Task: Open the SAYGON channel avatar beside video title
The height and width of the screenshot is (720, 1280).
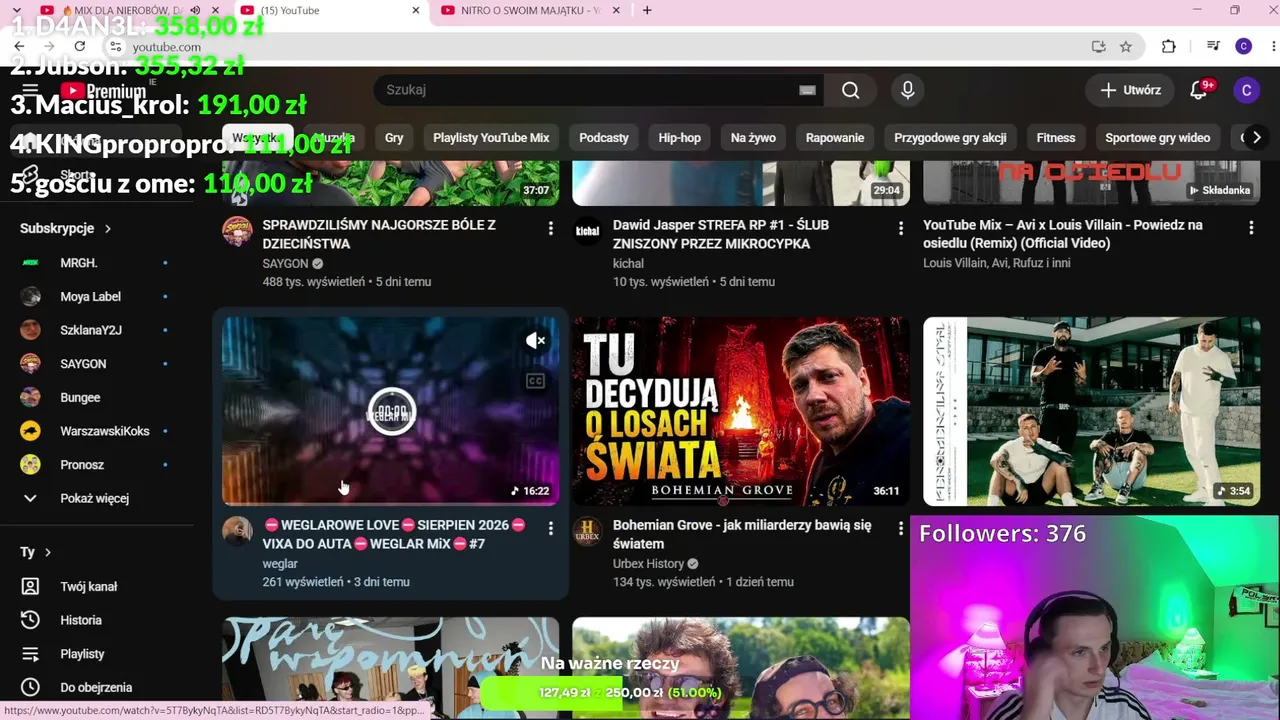Action: pos(237,231)
